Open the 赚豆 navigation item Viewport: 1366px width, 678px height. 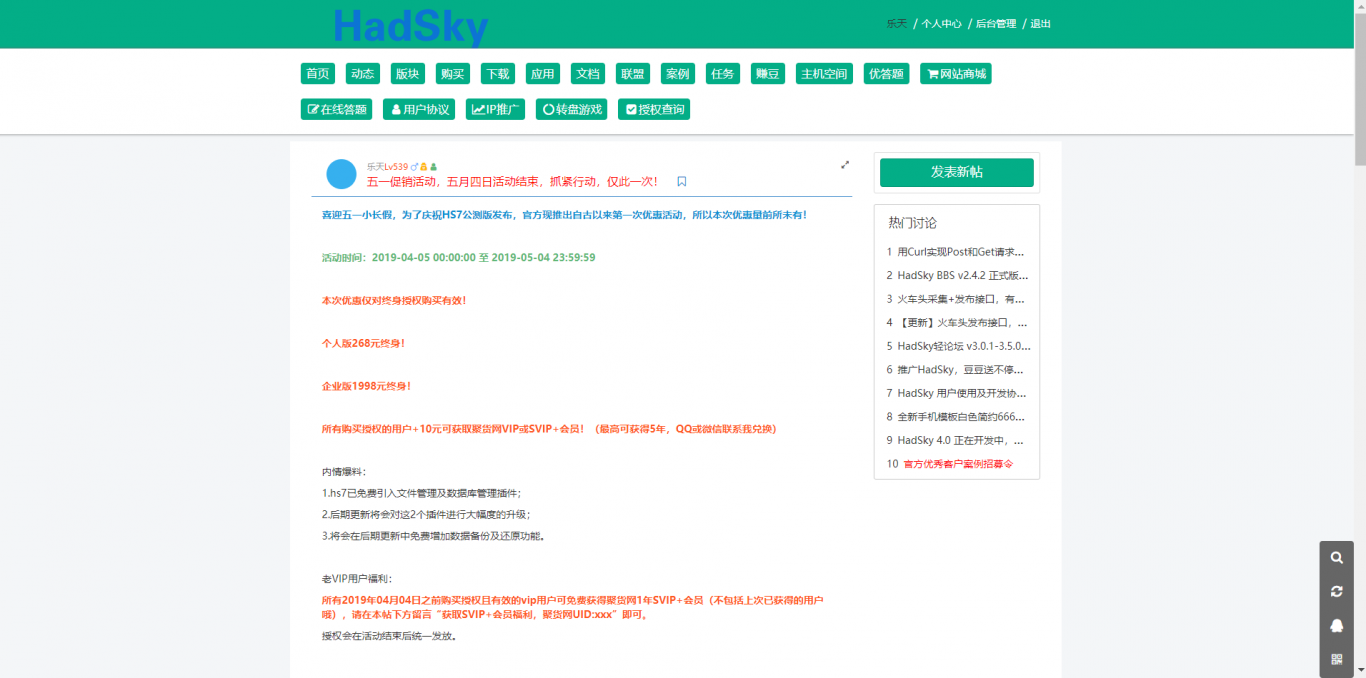point(768,74)
